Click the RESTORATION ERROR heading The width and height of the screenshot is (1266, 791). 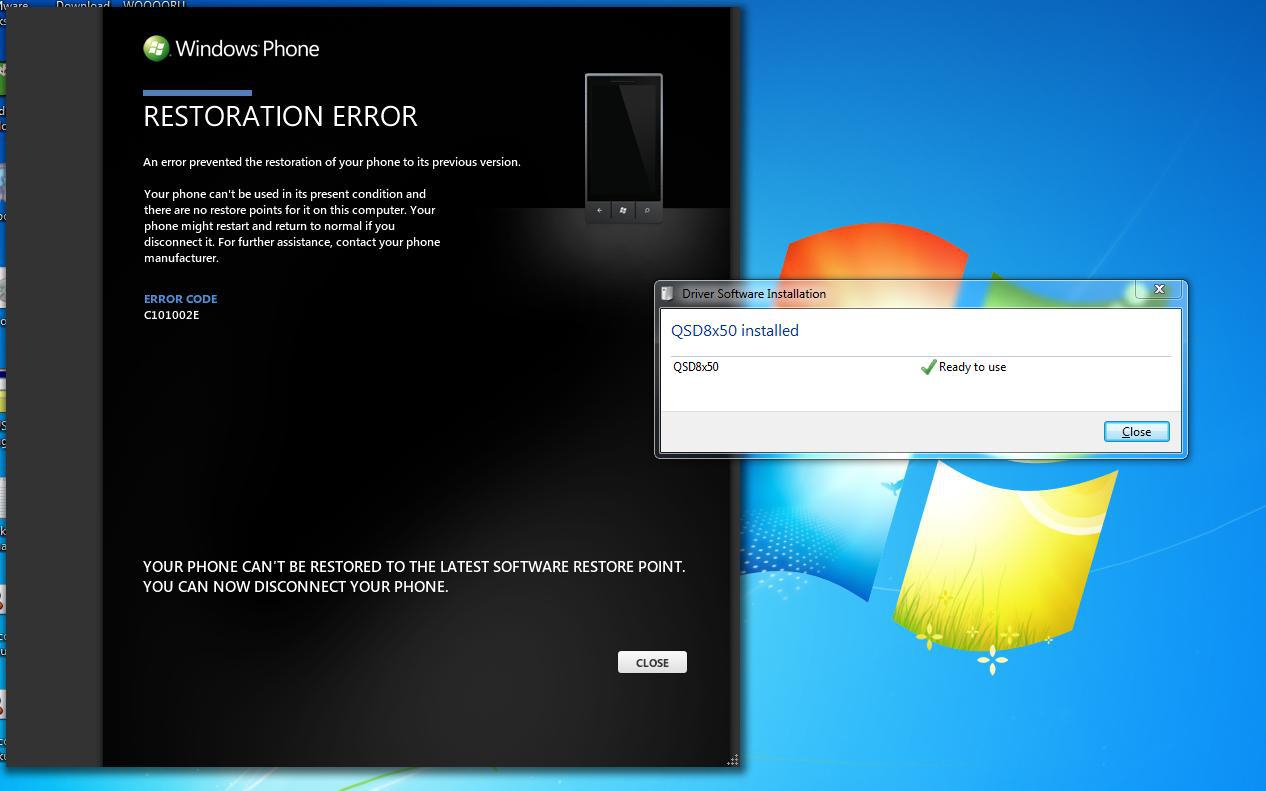click(x=280, y=116)
